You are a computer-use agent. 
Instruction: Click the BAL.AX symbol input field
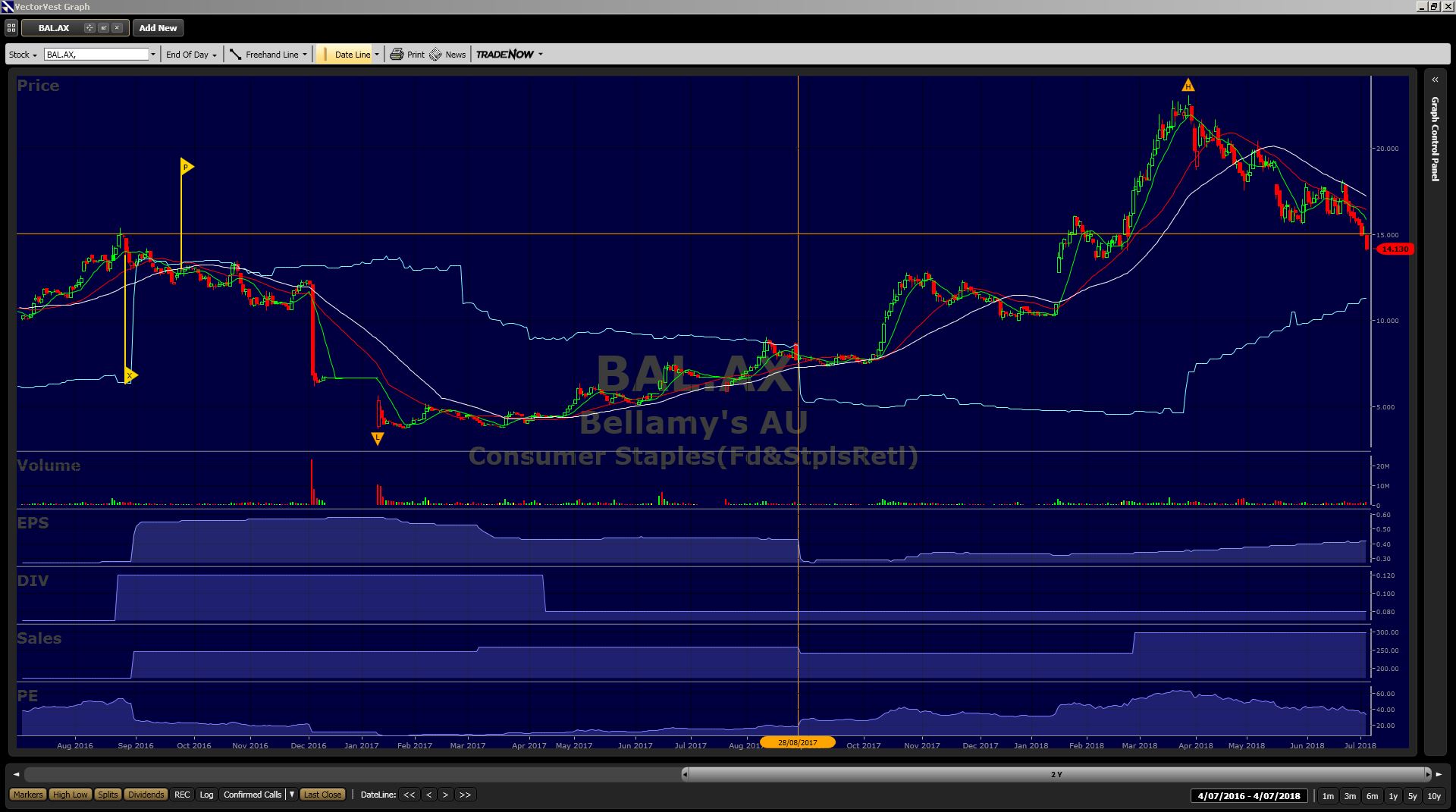point(96,55)
